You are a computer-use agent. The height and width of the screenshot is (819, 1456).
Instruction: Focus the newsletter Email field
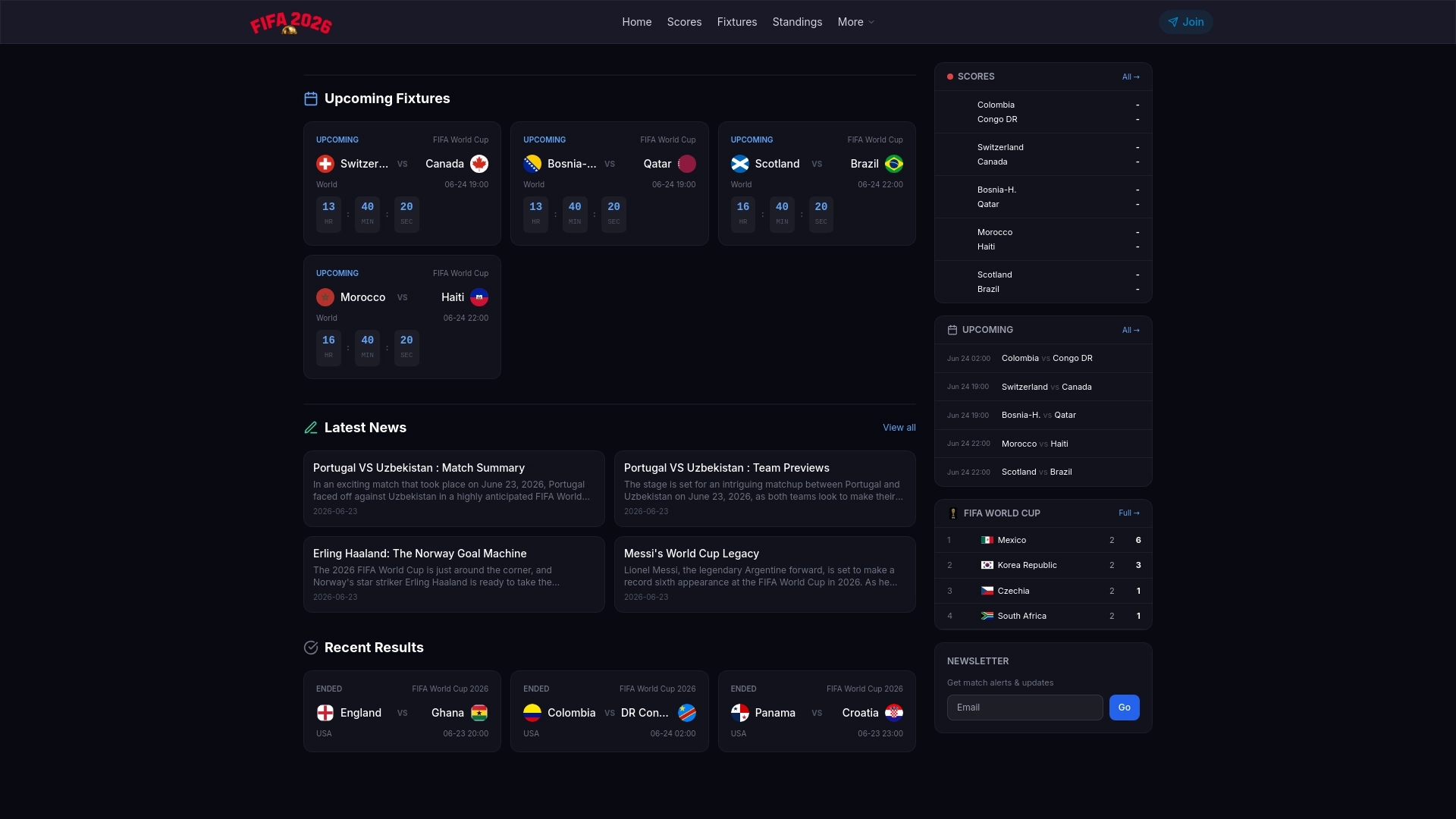(x=1025, y=708)
